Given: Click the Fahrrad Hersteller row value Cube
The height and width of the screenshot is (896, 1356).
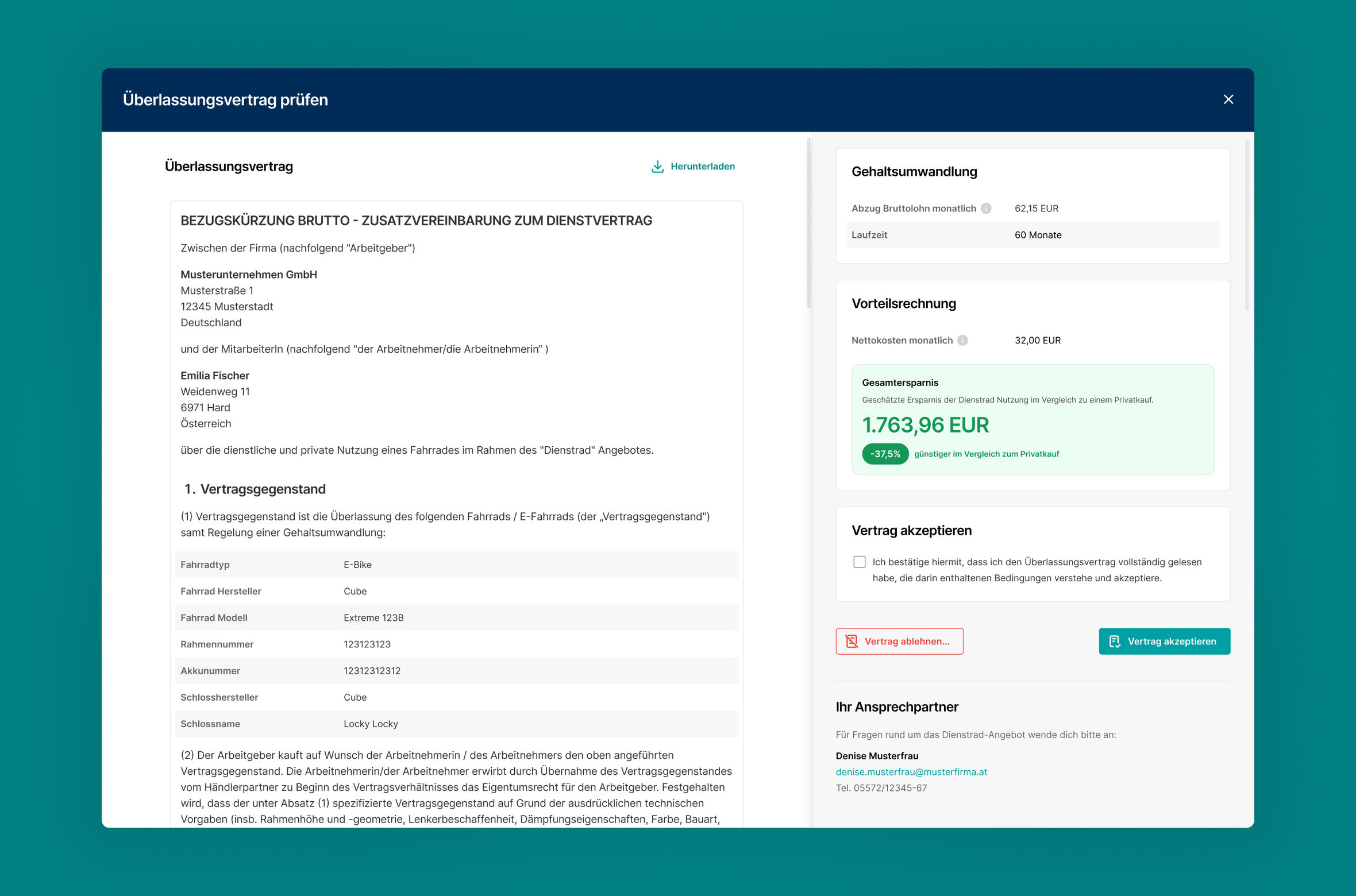Looking at the screenshot, I should (x=355, y=591).
